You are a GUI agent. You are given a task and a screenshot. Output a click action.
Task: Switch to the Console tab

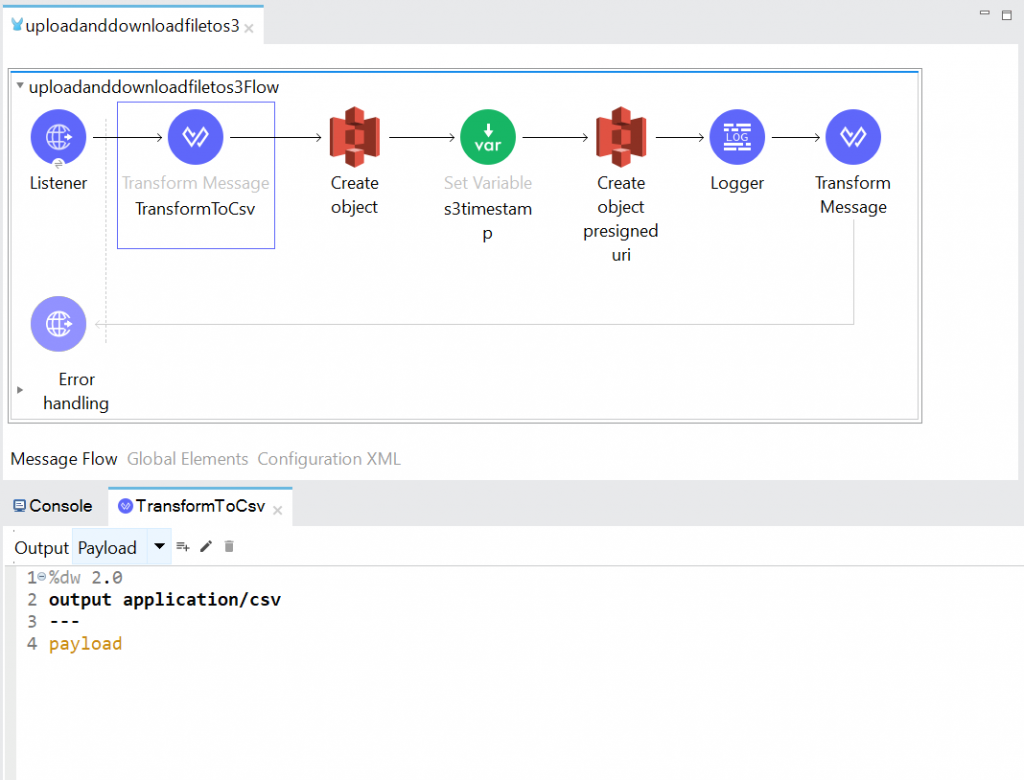click(52, 506)
